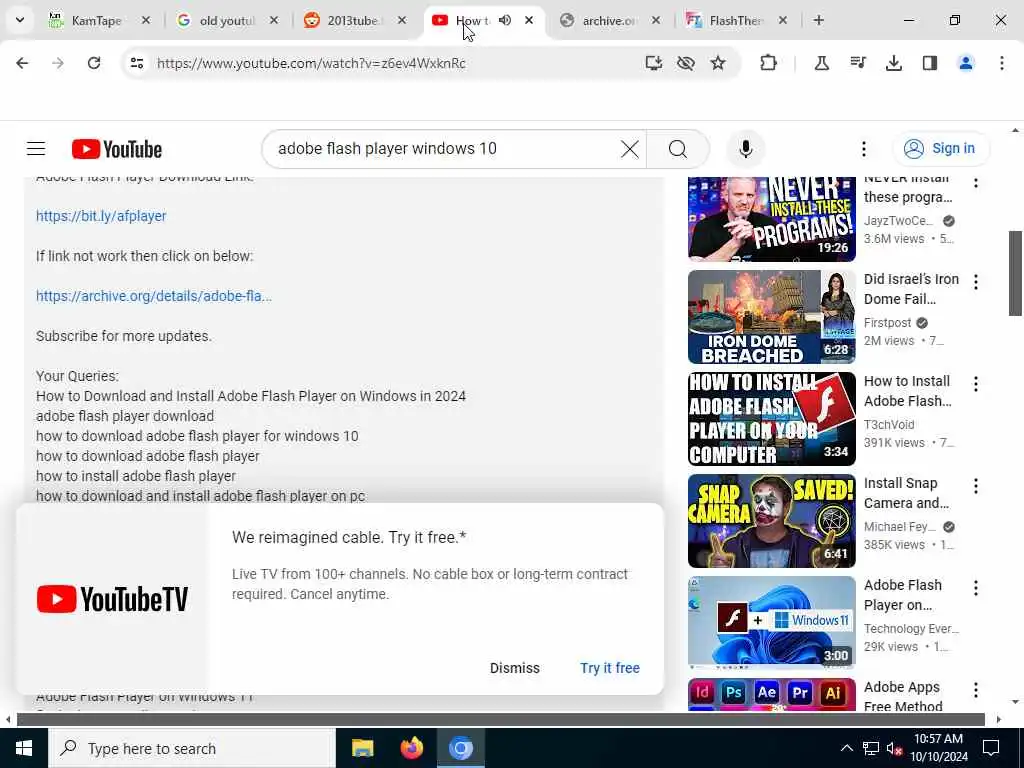The width and height of the screenshot is (1024, 768).
Task: Search with voice microphone button
Action: pyautogui.click(x=746, y=149)
